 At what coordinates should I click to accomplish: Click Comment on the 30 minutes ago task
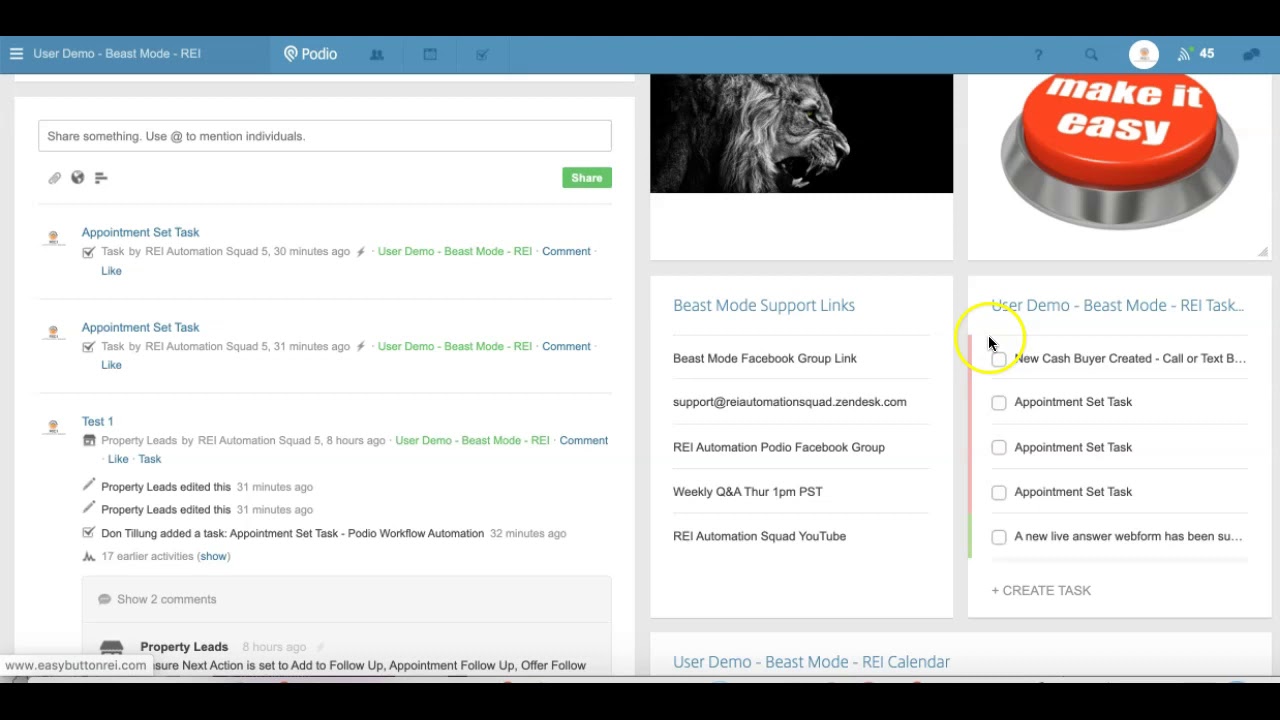point(566,251)
